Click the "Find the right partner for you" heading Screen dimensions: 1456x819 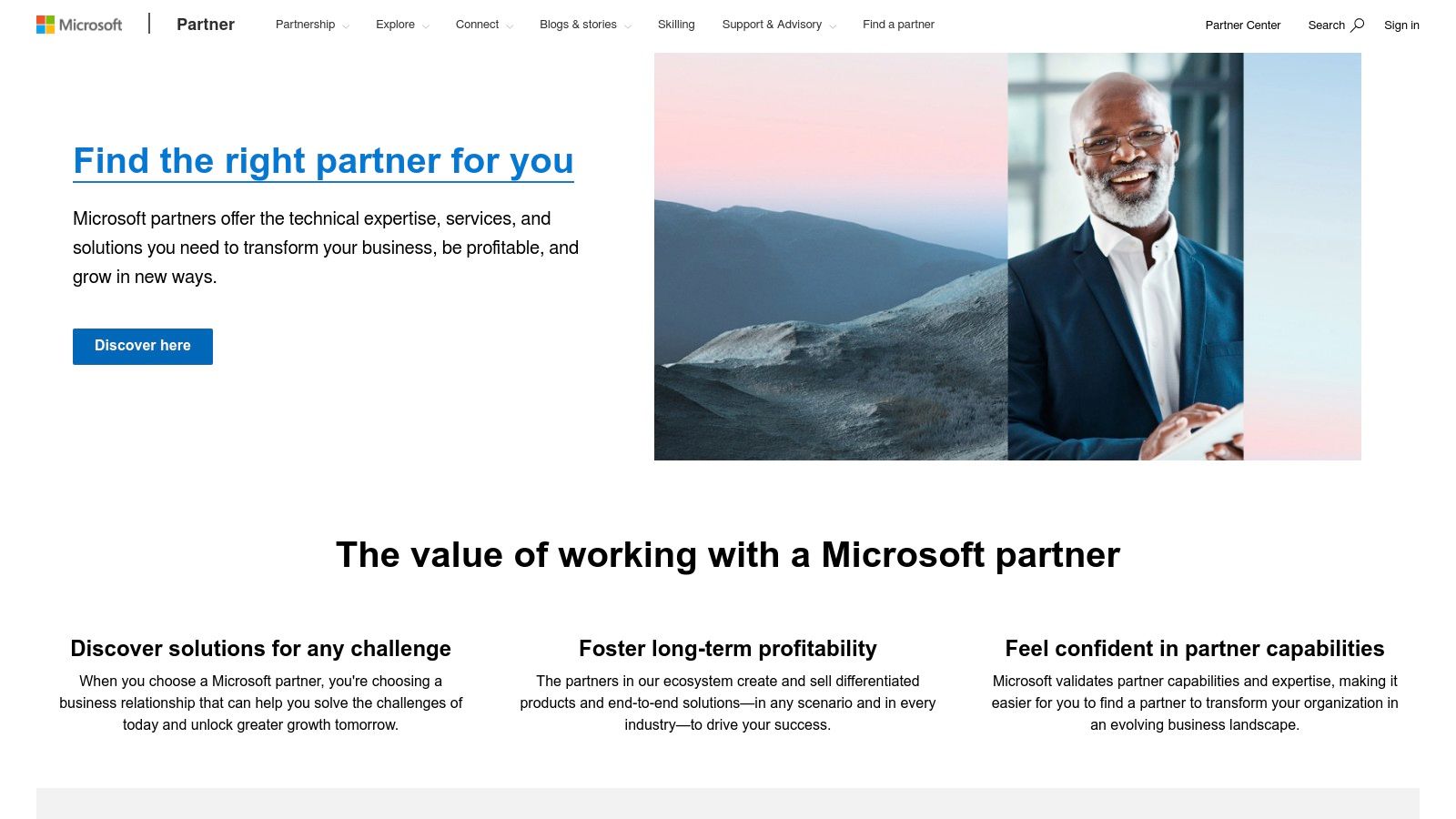[323, 161]
